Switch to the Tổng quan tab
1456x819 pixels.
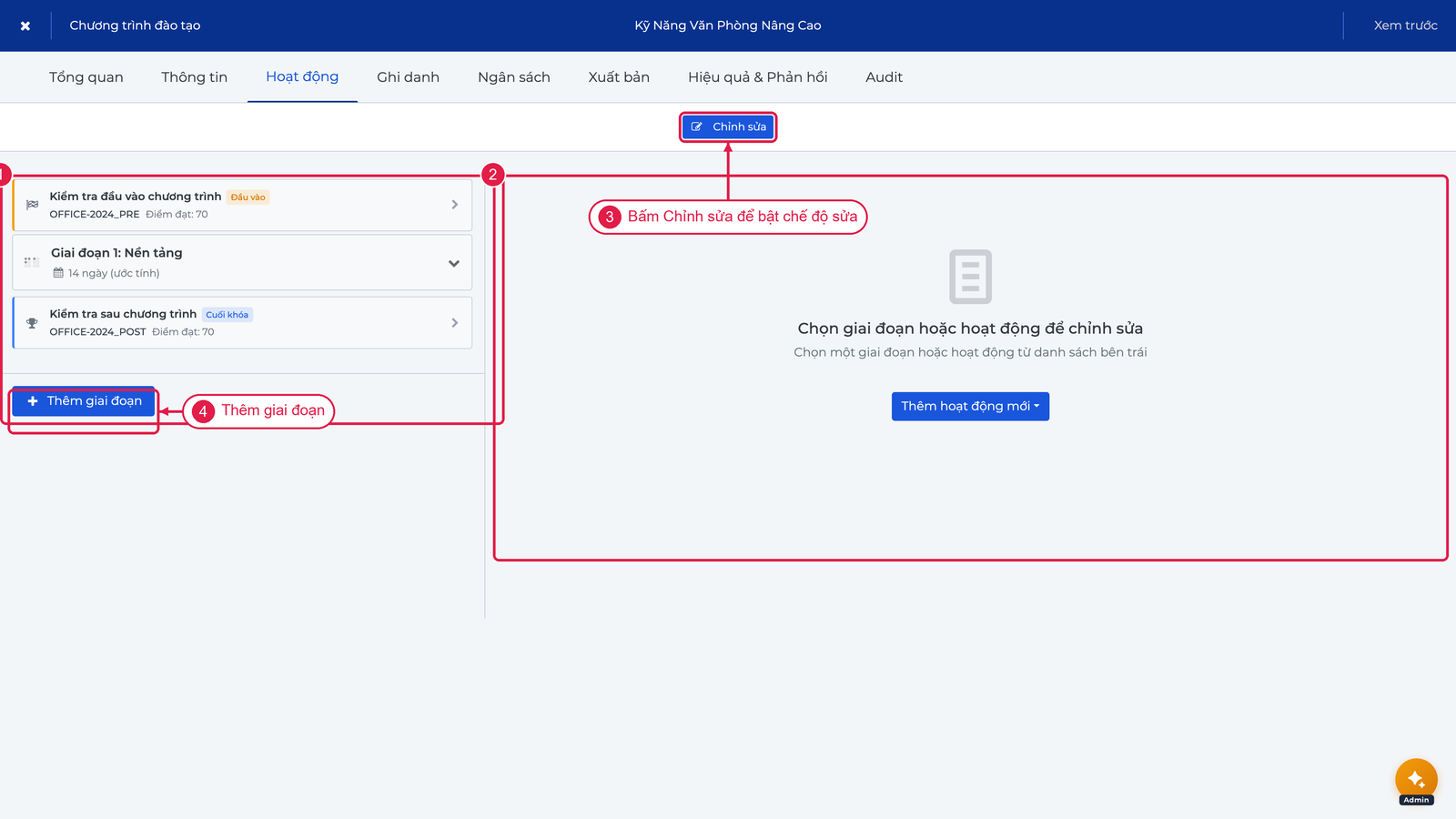coord(86,77)
